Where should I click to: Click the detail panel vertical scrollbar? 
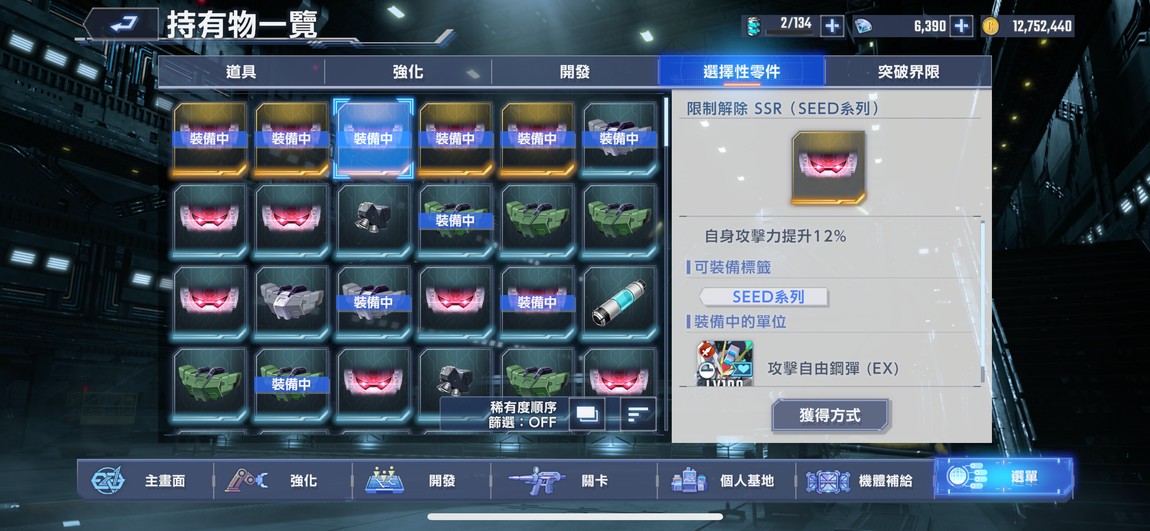[x=983, y=301]
